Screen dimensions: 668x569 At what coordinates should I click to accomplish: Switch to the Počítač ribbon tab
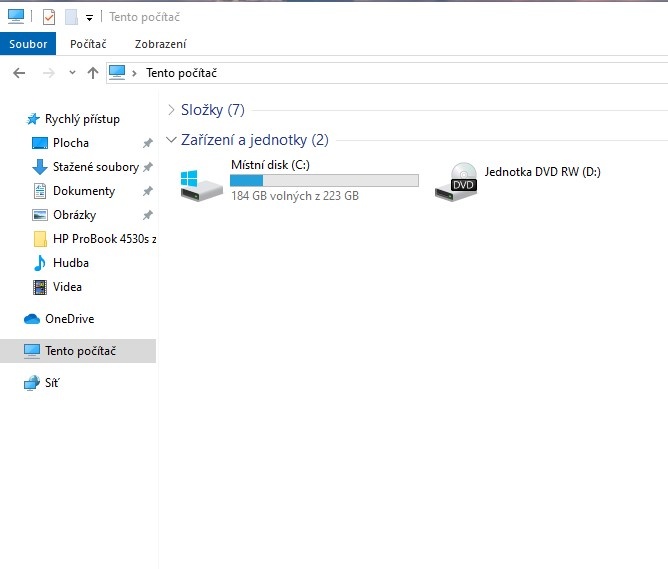(x=88, y=44)
